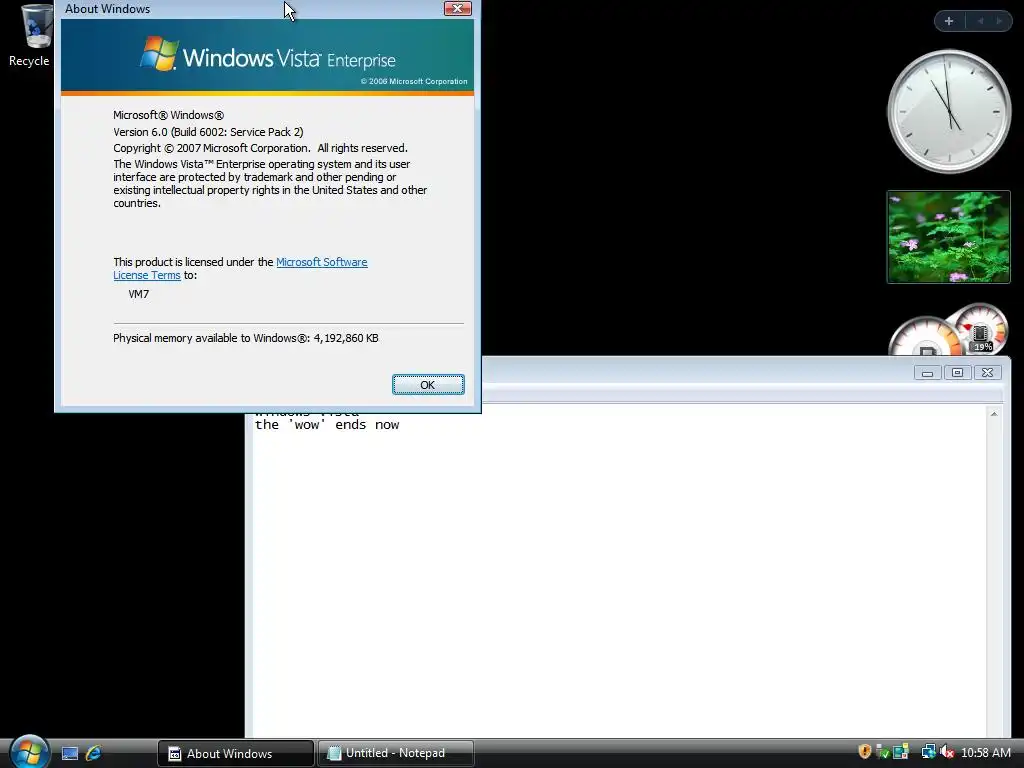
Task: Click Show Desktop in Quick Launch
Action: tap(70, 753)
